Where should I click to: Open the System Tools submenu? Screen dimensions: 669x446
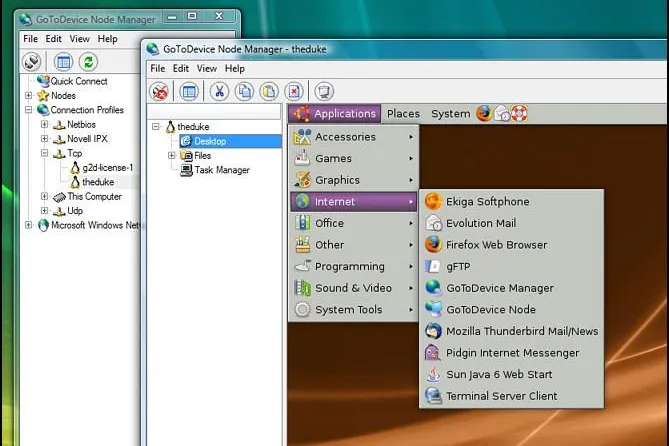[x=354, y=309]
